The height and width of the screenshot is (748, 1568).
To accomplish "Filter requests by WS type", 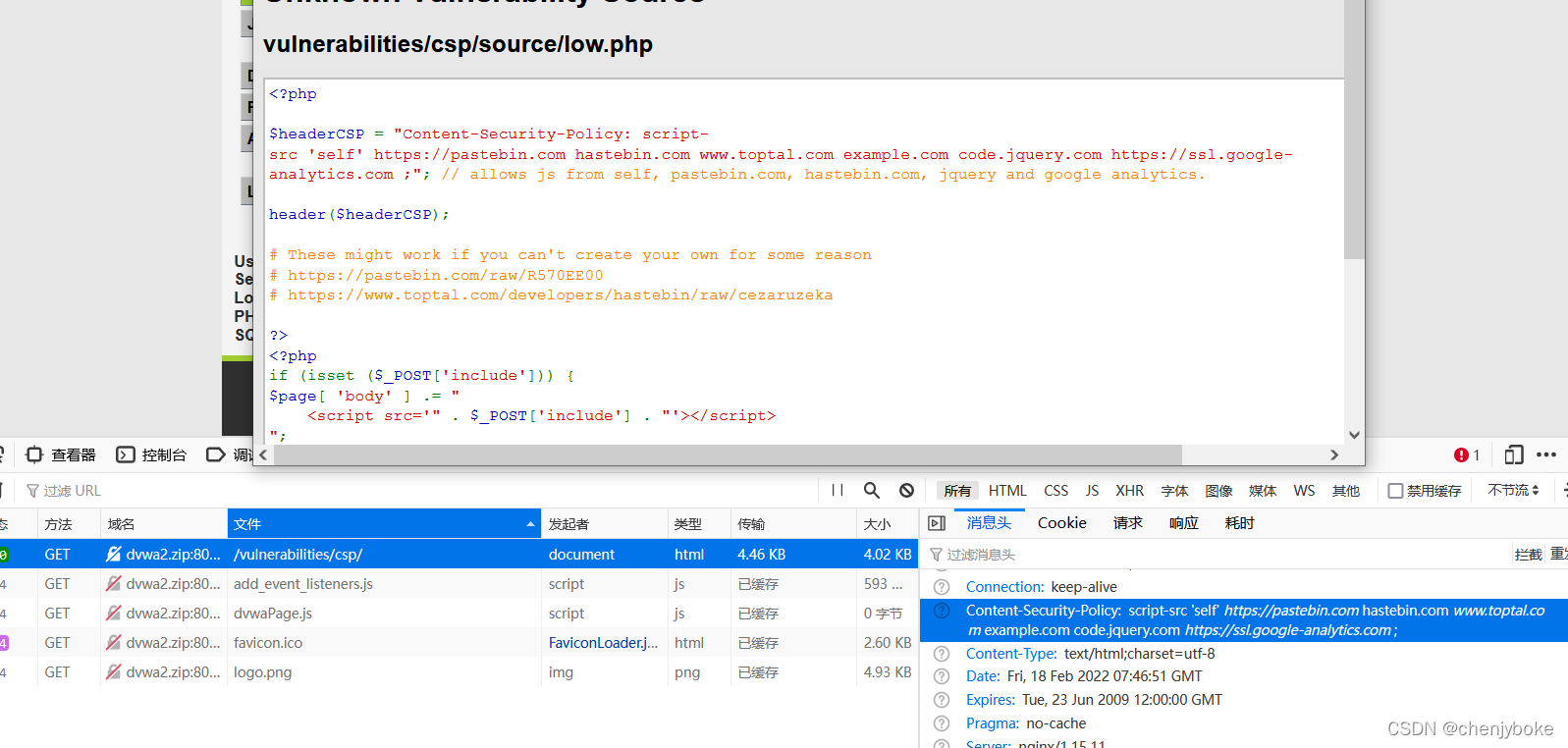I will 1304,491.
